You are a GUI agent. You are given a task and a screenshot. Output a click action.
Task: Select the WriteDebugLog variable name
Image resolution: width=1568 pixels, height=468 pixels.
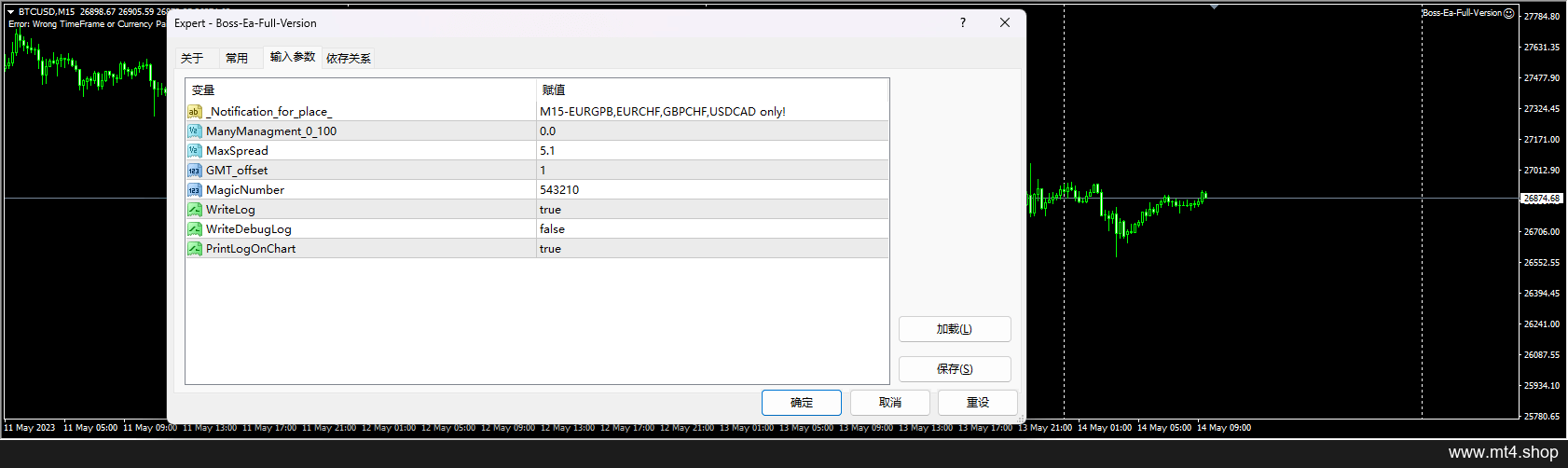click(x=249, y=229)
